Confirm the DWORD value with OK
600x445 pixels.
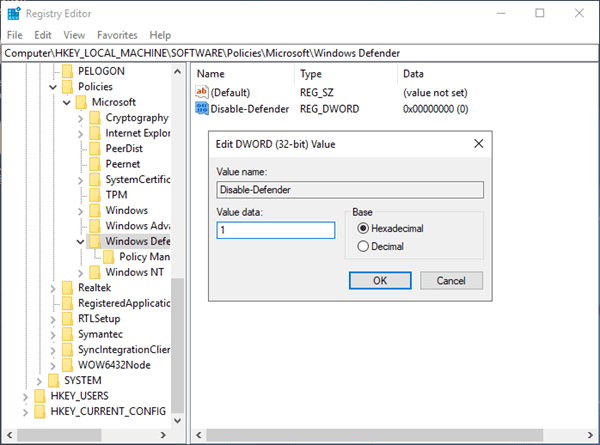[x=380, y=280]
